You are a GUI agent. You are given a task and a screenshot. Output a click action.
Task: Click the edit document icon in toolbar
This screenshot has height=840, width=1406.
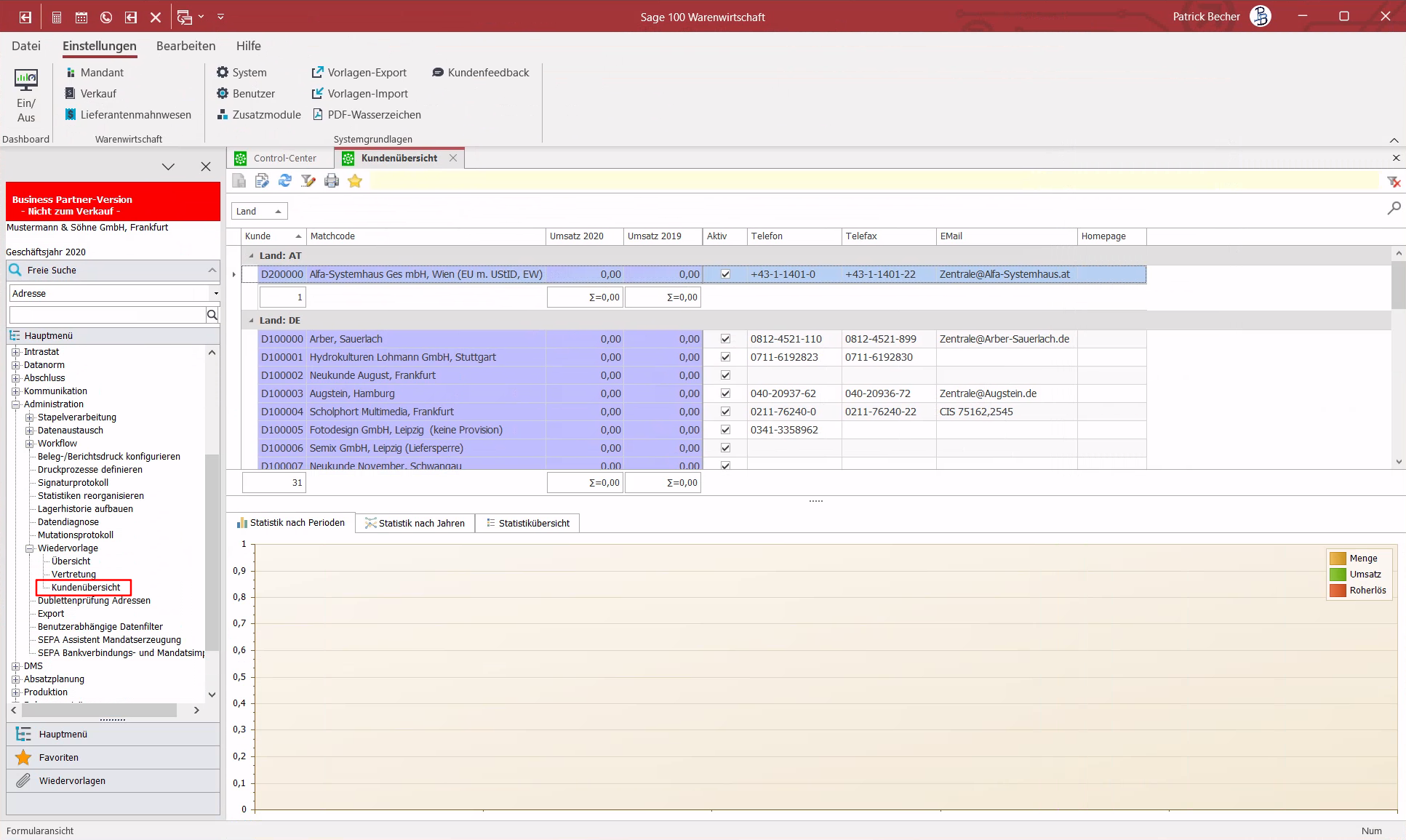coord(262,180)
